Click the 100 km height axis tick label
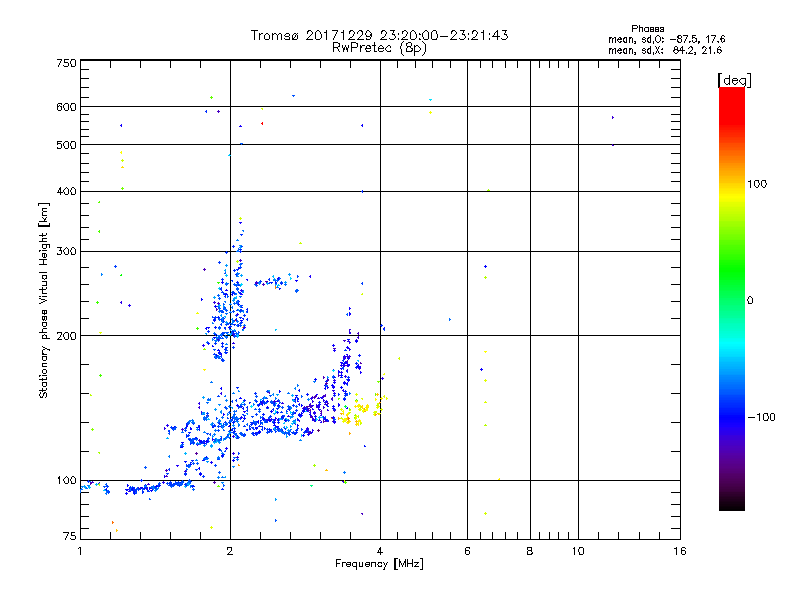 (66, 480)
